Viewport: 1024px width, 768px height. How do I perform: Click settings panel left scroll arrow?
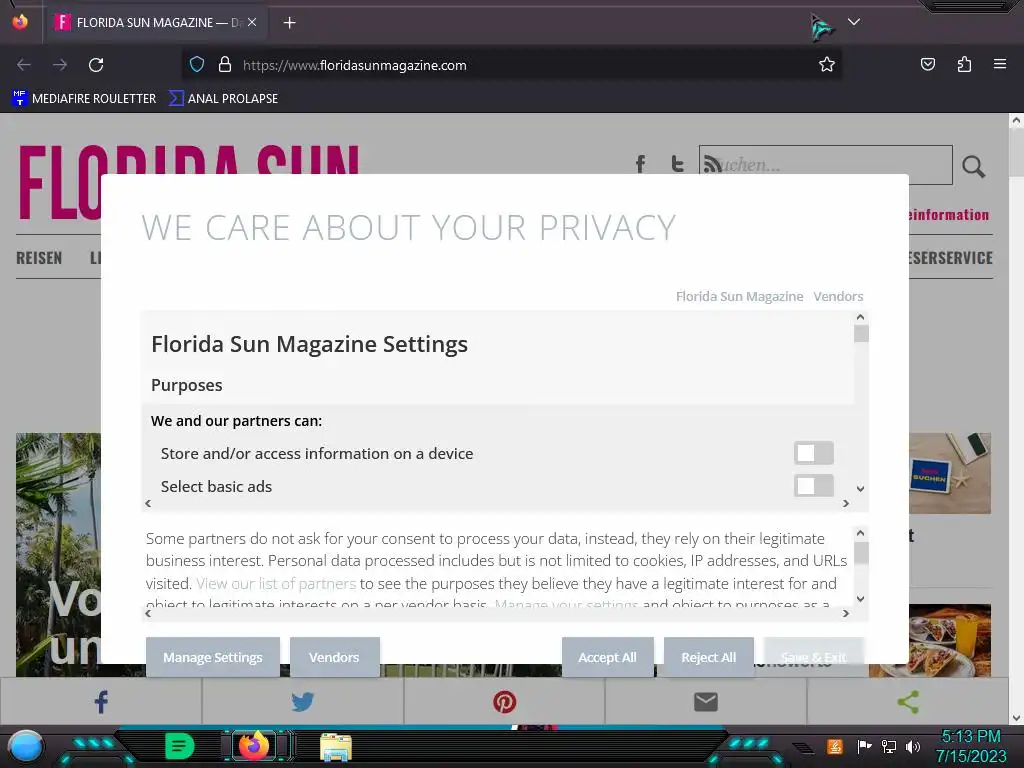pyautogui.click(x=148, y=504)
